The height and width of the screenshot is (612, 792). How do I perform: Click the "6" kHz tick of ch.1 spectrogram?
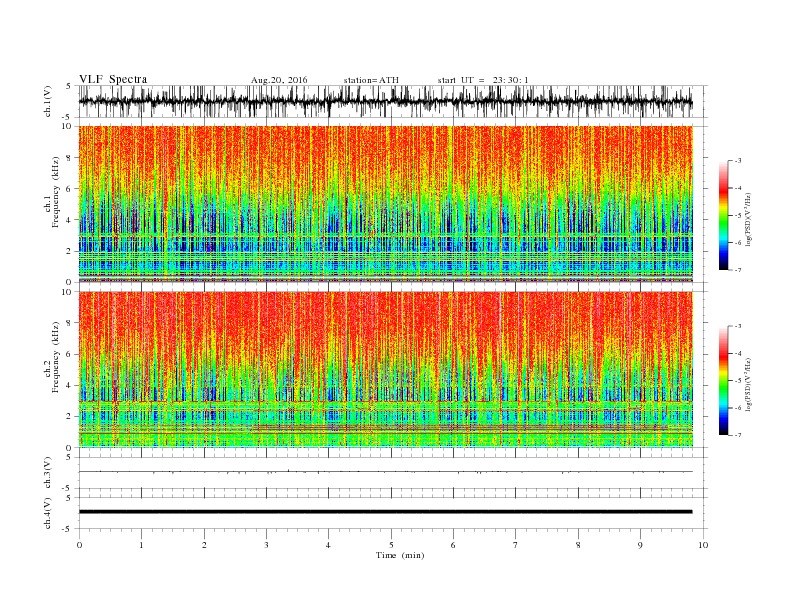(x=70, y=188)
